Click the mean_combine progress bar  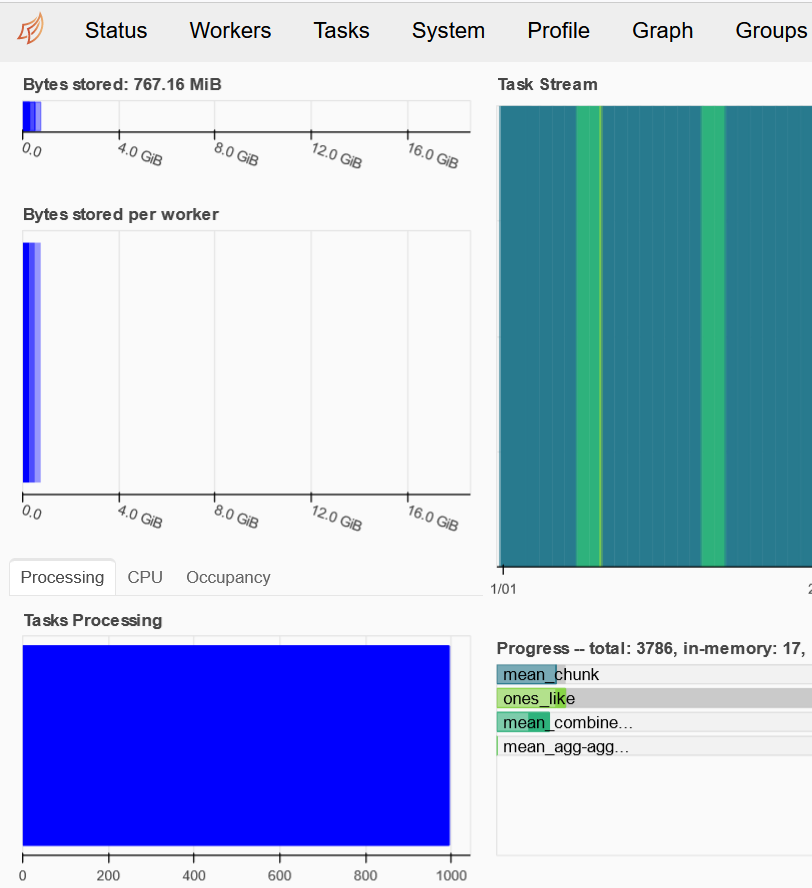tap(654, 723)
